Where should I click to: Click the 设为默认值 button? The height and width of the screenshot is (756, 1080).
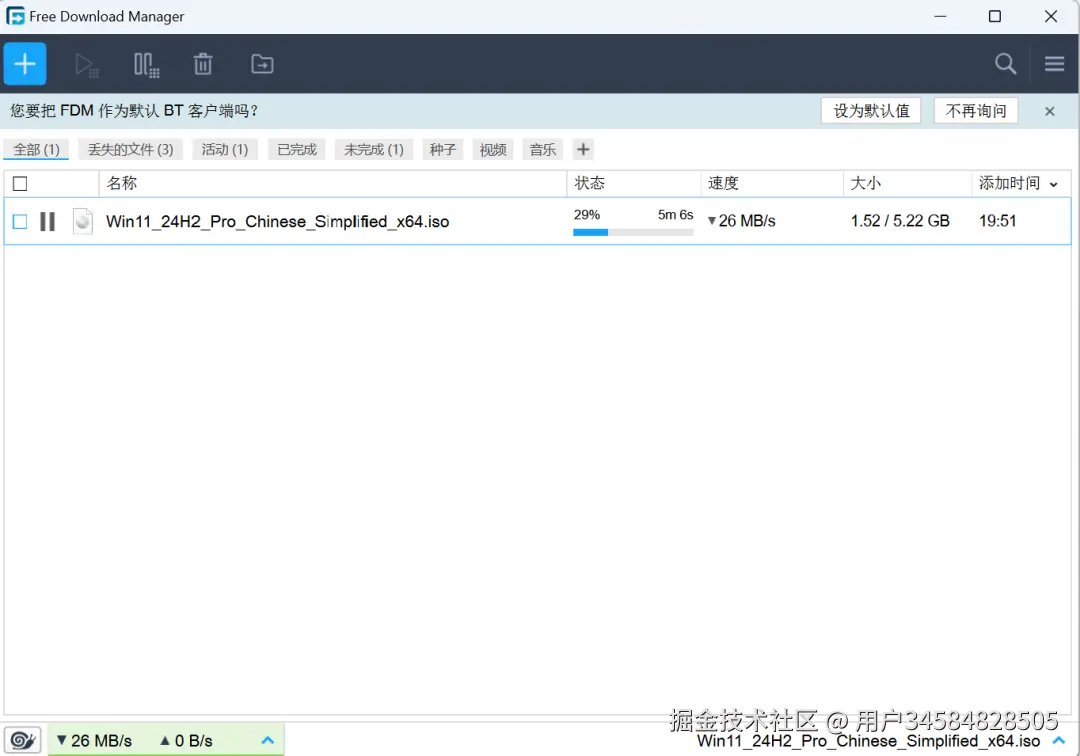coord(871,111)
